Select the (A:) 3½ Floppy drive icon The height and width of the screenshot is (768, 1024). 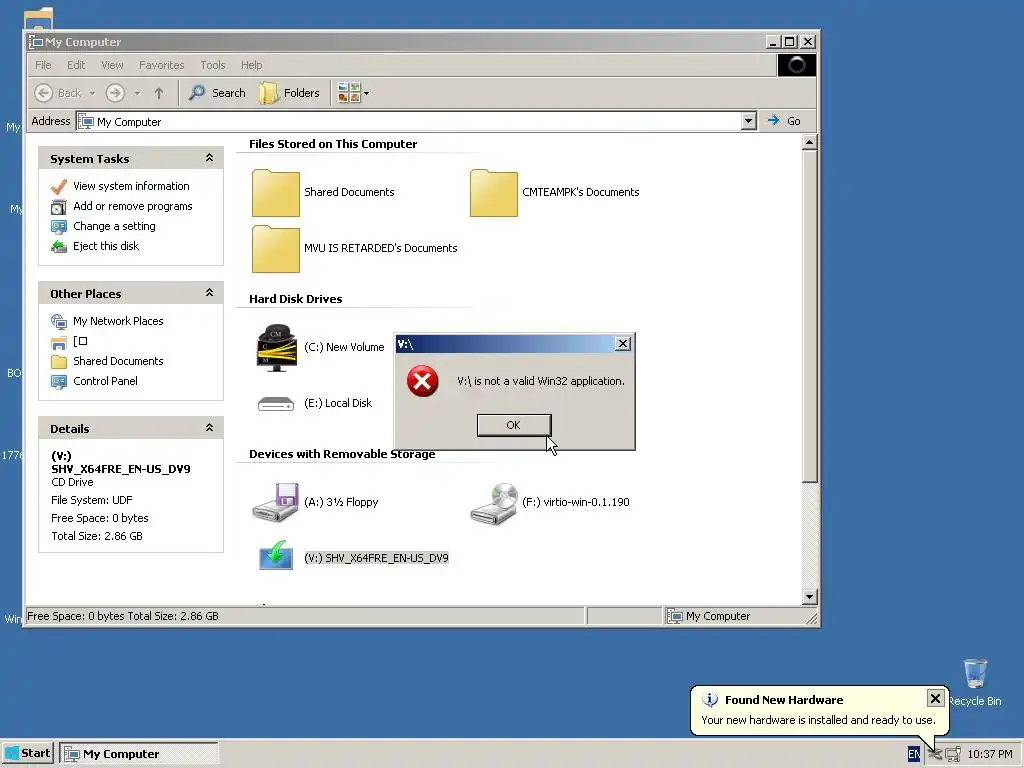pos(276,502)
